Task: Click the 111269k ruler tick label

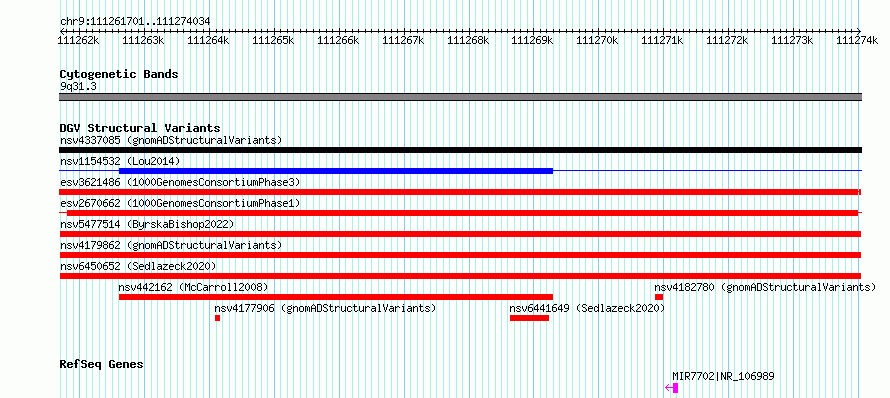Action: (533, 40)
